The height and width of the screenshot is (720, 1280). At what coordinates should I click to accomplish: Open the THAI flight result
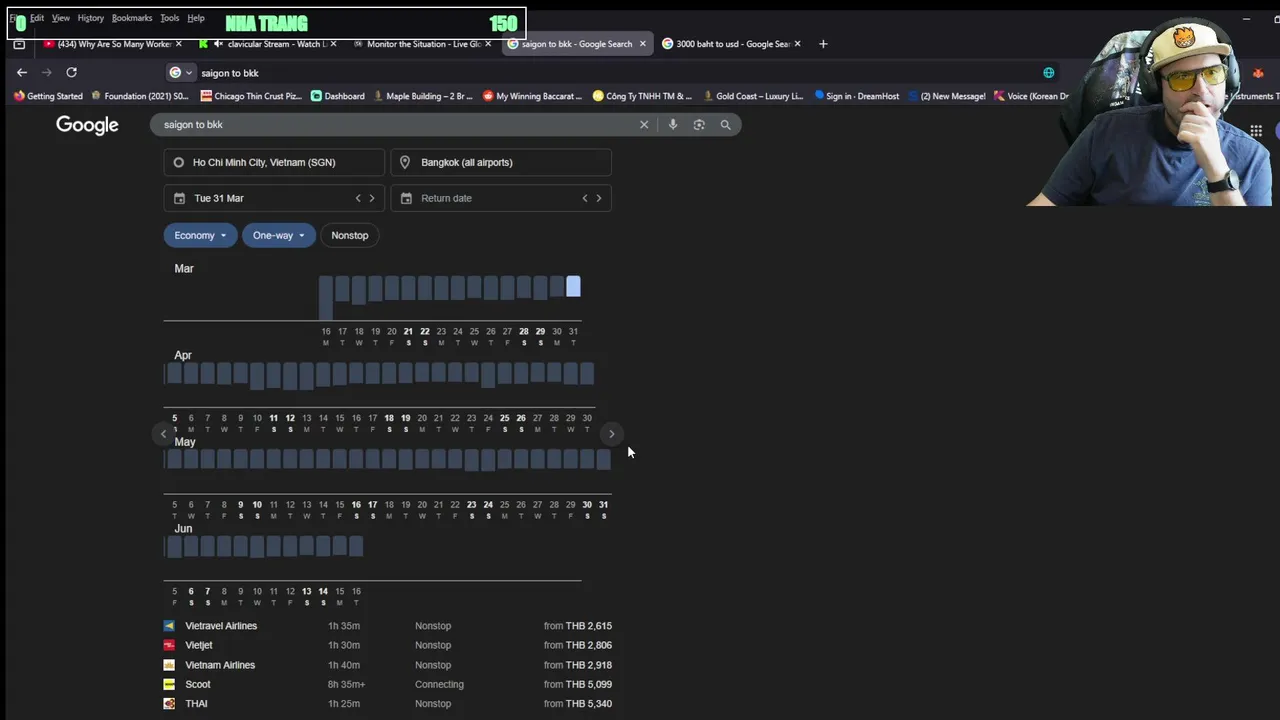coord(388,704)
